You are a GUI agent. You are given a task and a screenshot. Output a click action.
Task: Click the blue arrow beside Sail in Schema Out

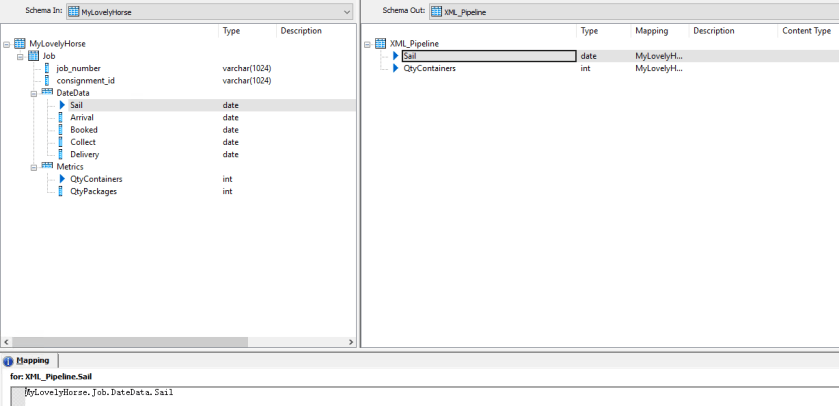click(x=395, y=56)
